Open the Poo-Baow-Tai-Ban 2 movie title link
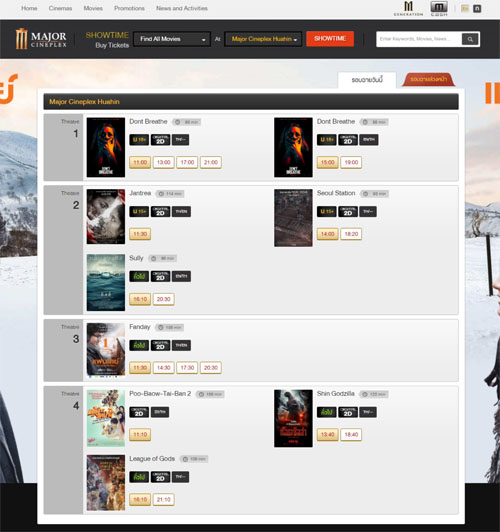This screenshot has height=532, width=500. (x=160, y=394)
